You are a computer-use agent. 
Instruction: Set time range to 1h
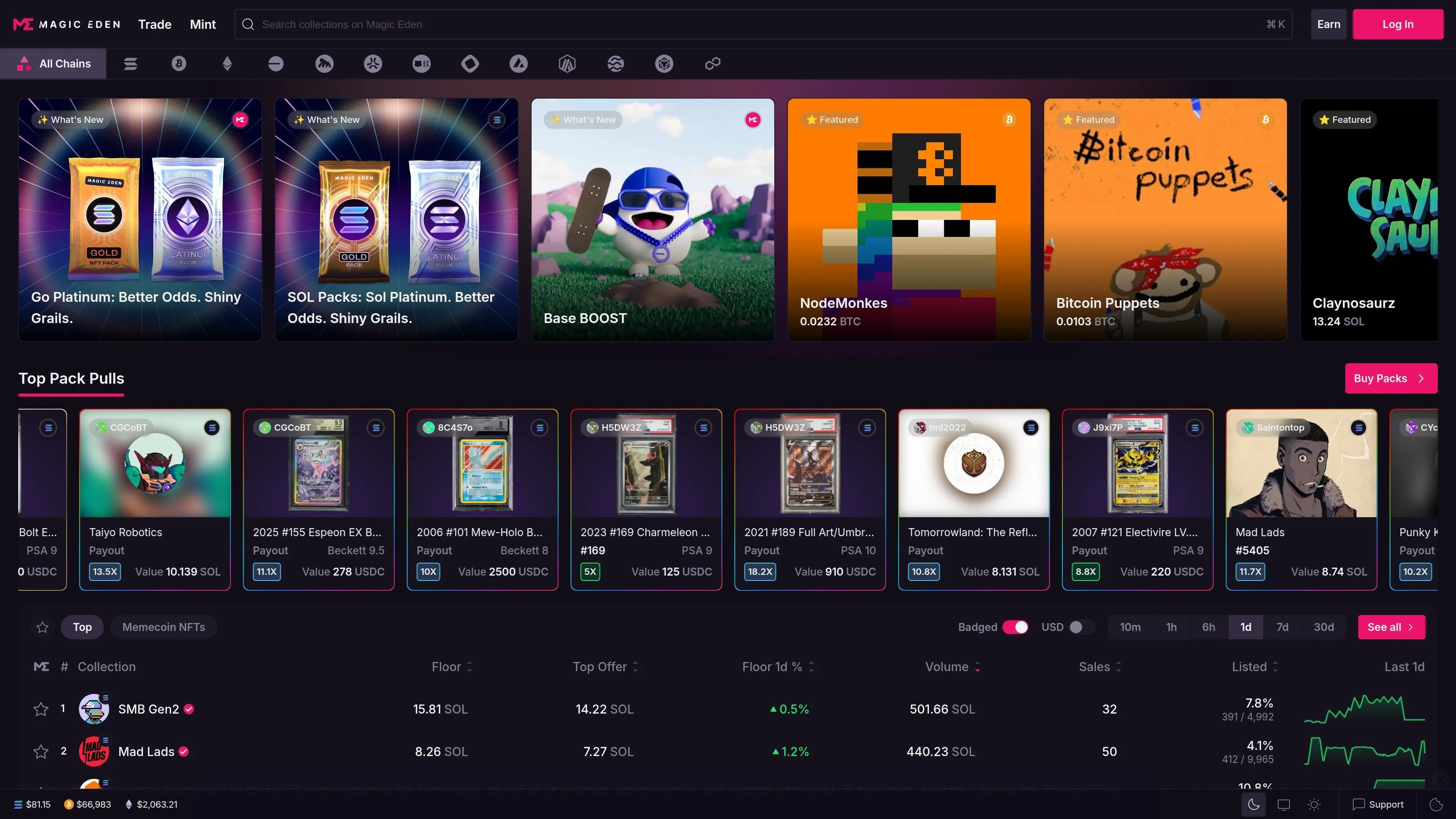coord(1171,628)
